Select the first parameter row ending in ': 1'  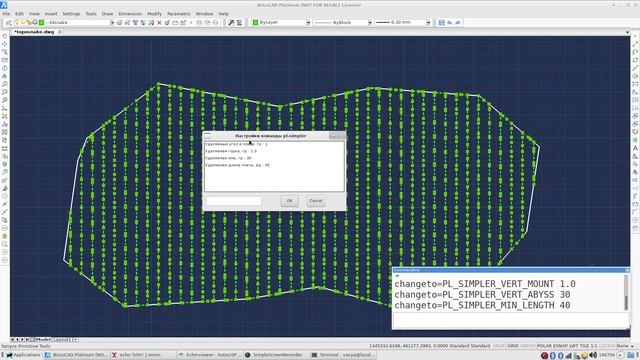click(274, 144)
